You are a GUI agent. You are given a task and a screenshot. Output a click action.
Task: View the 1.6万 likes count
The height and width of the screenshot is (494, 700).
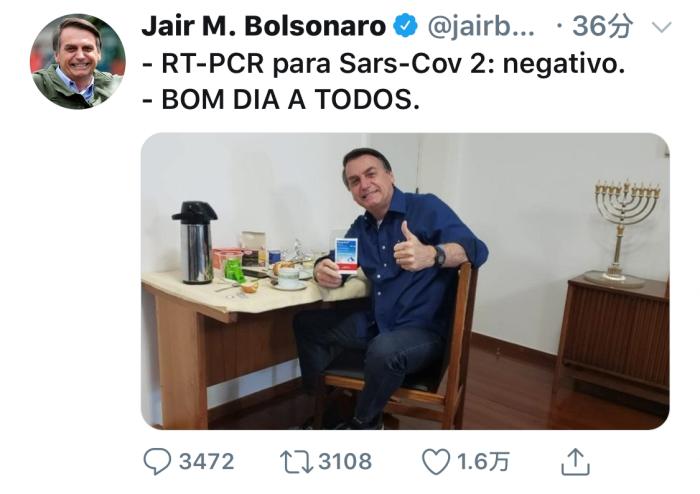point(483,462)
